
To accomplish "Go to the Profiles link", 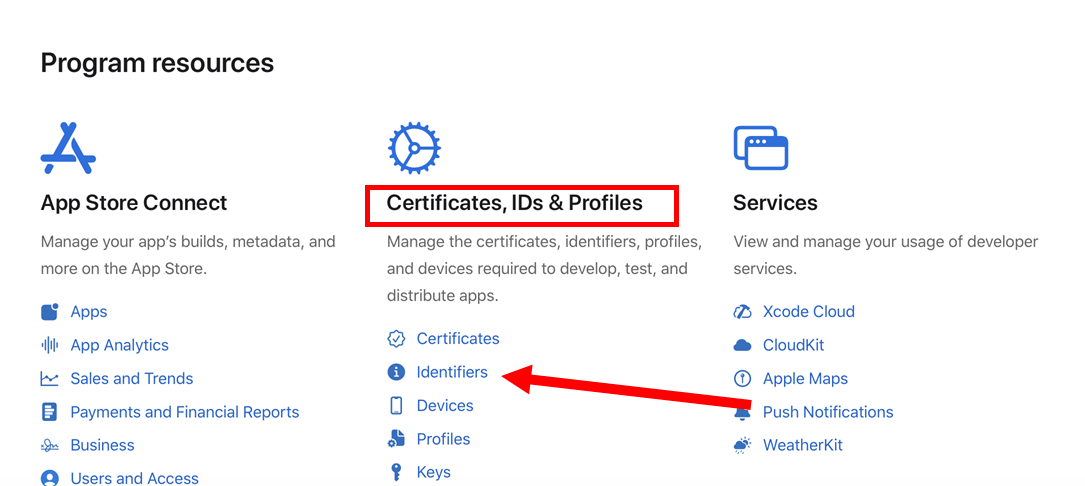I will (x=443, y=439).
